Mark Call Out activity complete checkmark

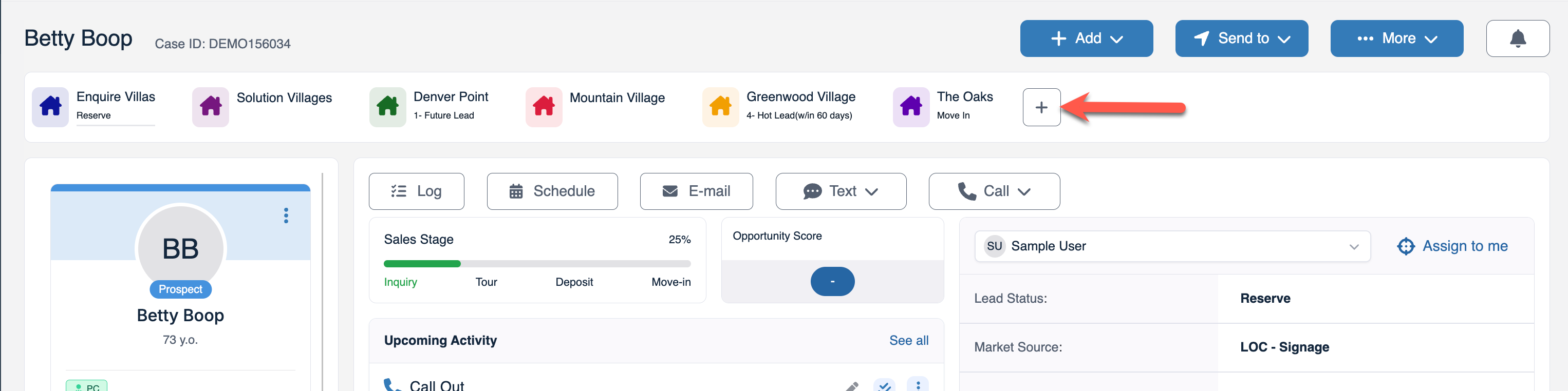point(884,385)
